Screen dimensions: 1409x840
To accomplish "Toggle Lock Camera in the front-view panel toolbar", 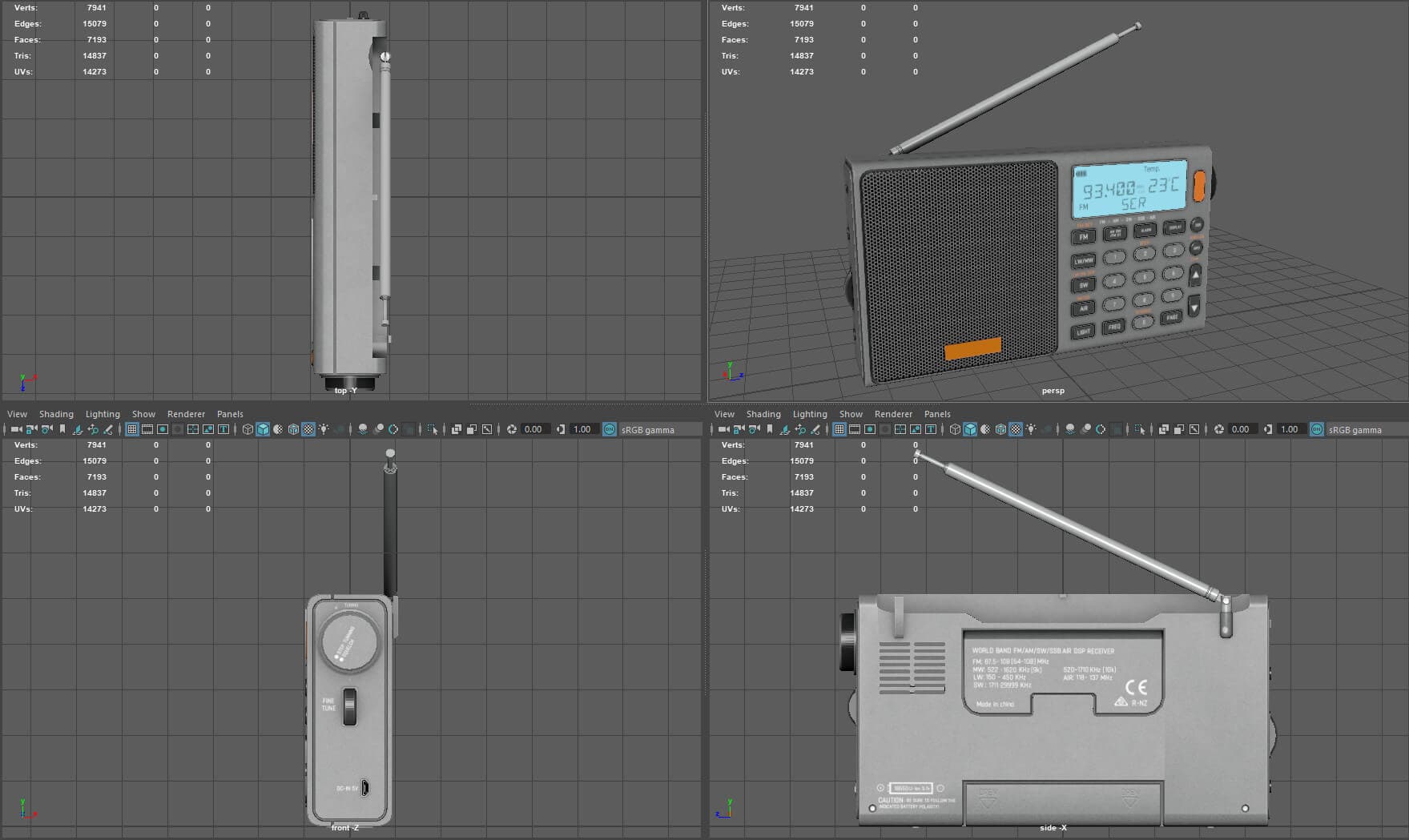I will (x=31, y=429).
